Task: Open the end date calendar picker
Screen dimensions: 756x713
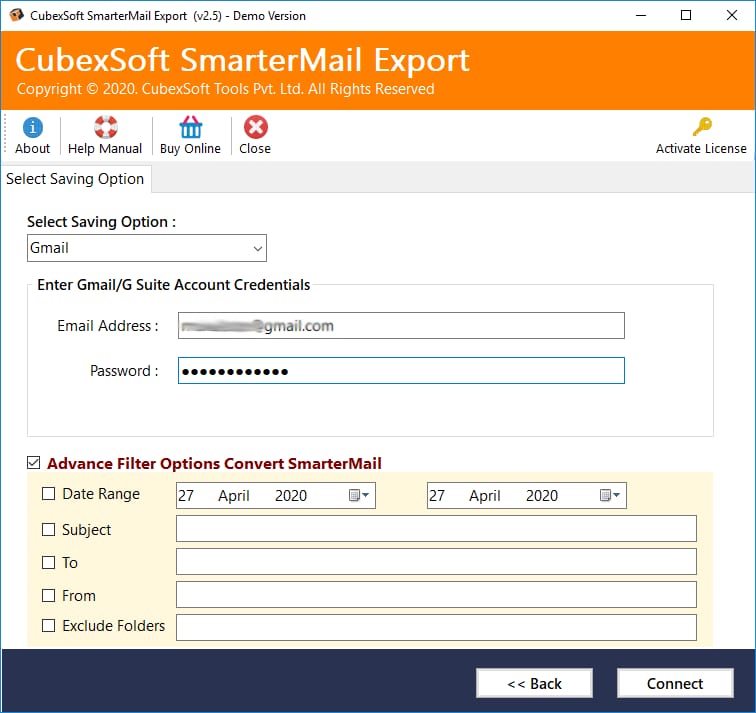Action: pyautogui.click(x=610, y=495)
